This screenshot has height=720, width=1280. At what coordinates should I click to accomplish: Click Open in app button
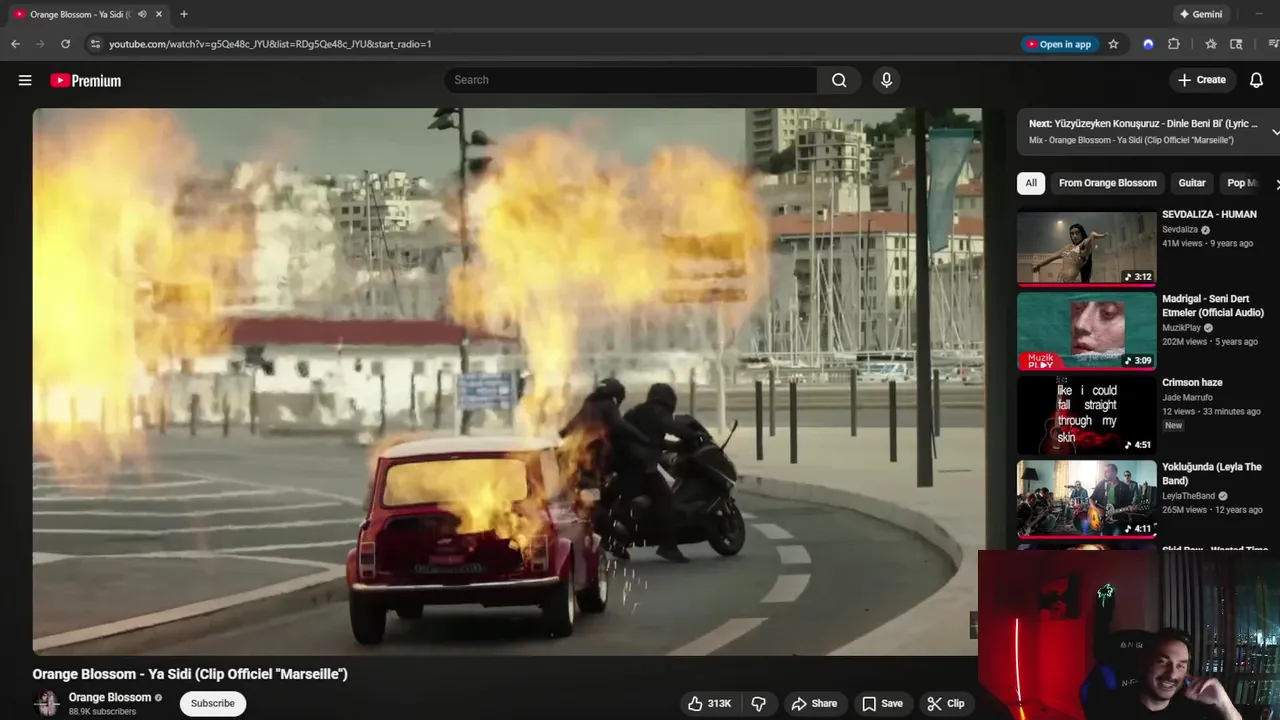pyautogui.click(x=1059, y=44)
